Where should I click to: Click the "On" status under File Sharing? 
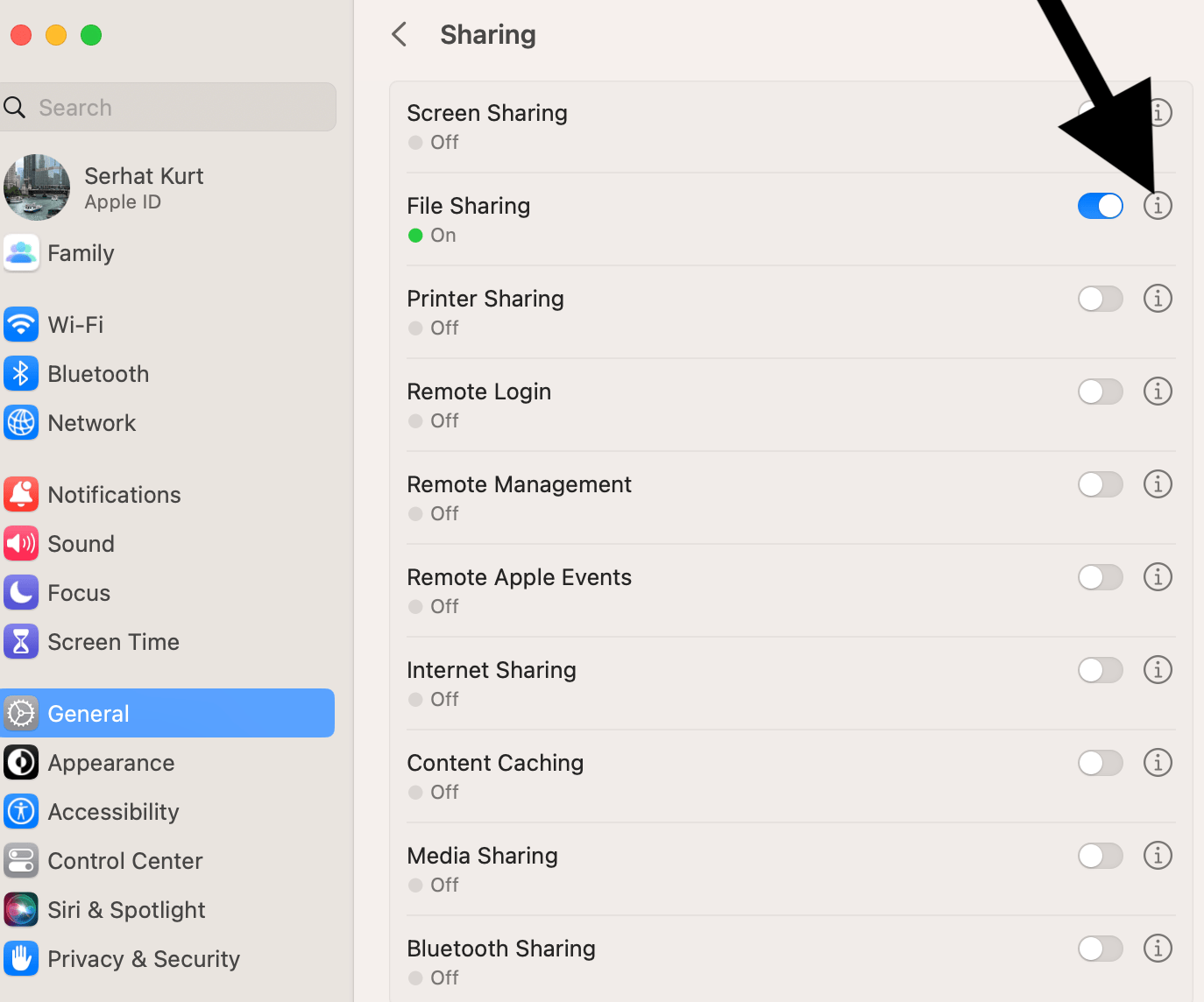coord(443,236)
